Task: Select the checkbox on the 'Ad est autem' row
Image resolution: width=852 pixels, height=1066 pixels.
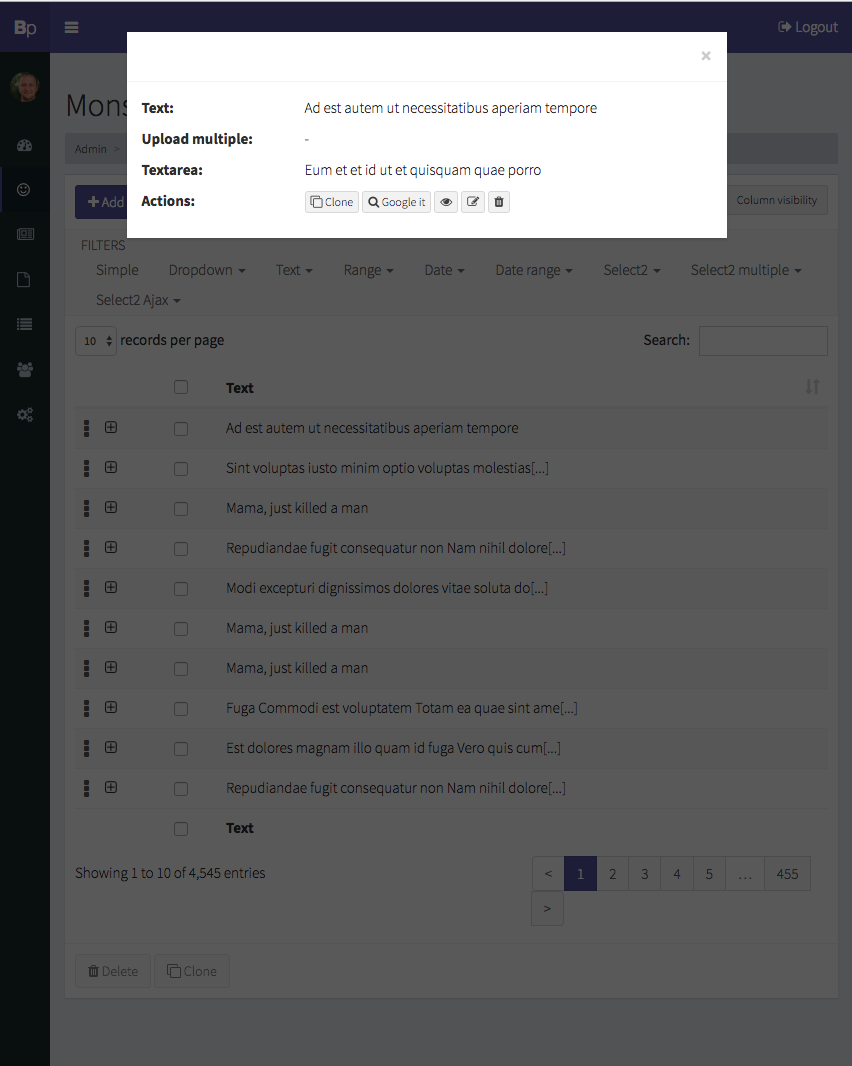Action: pyautogui.click(x=181, y=427)
